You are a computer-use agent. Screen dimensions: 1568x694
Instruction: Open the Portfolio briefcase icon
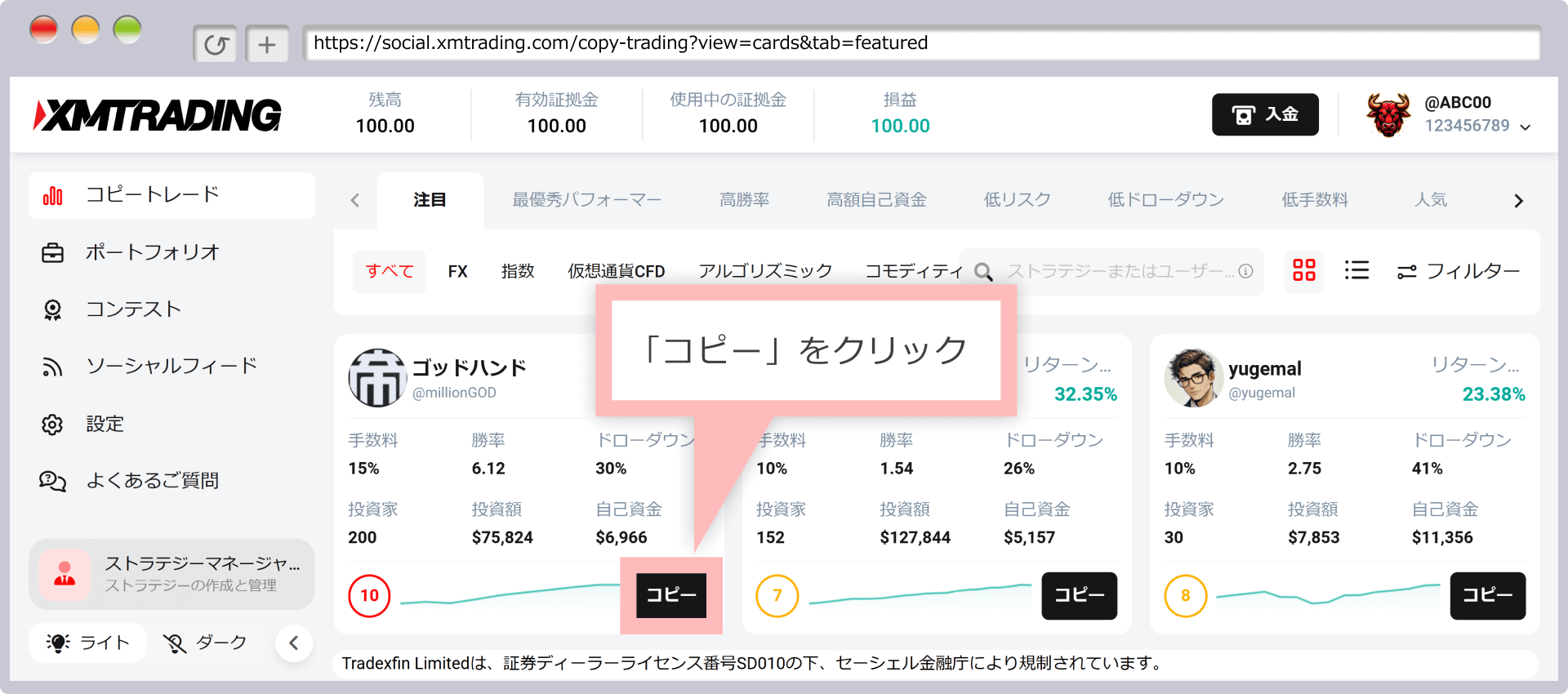[x=53, y=253]
